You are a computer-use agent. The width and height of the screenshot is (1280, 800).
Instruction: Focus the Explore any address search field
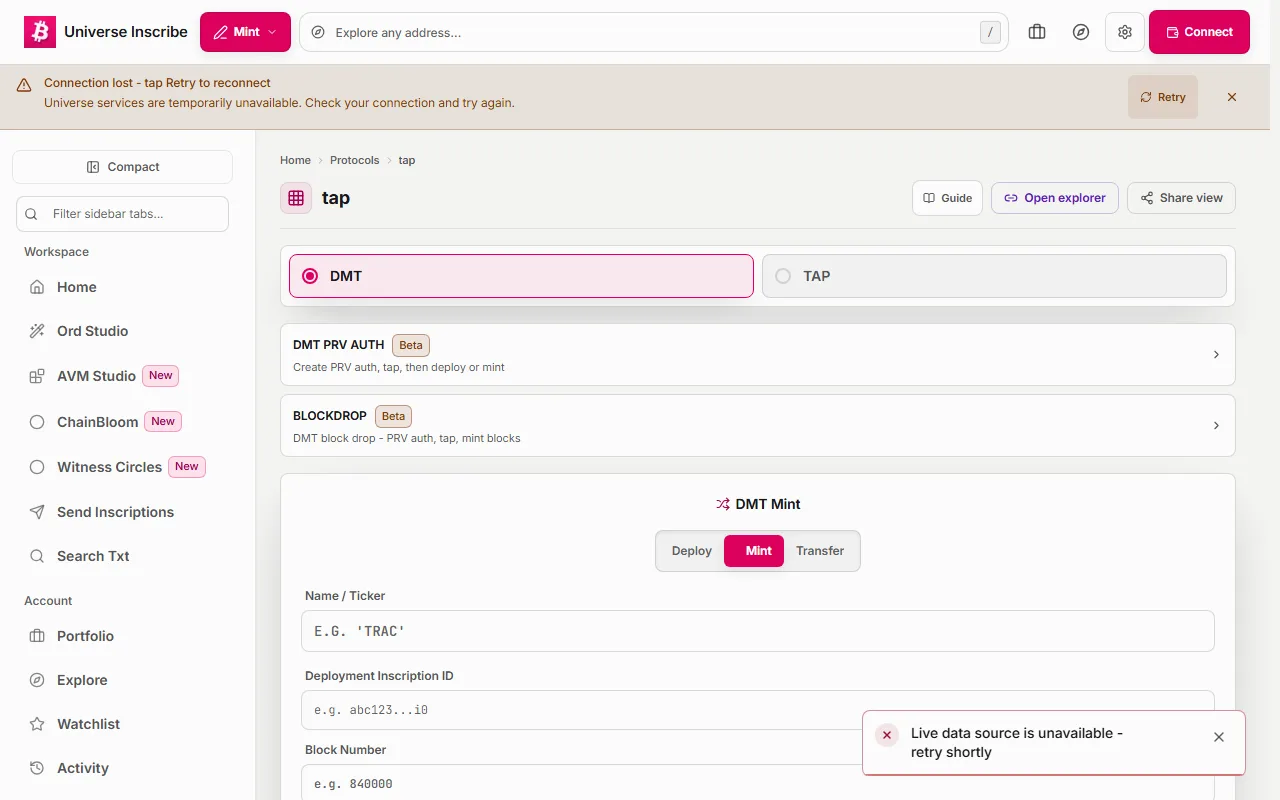pos(654,32)
